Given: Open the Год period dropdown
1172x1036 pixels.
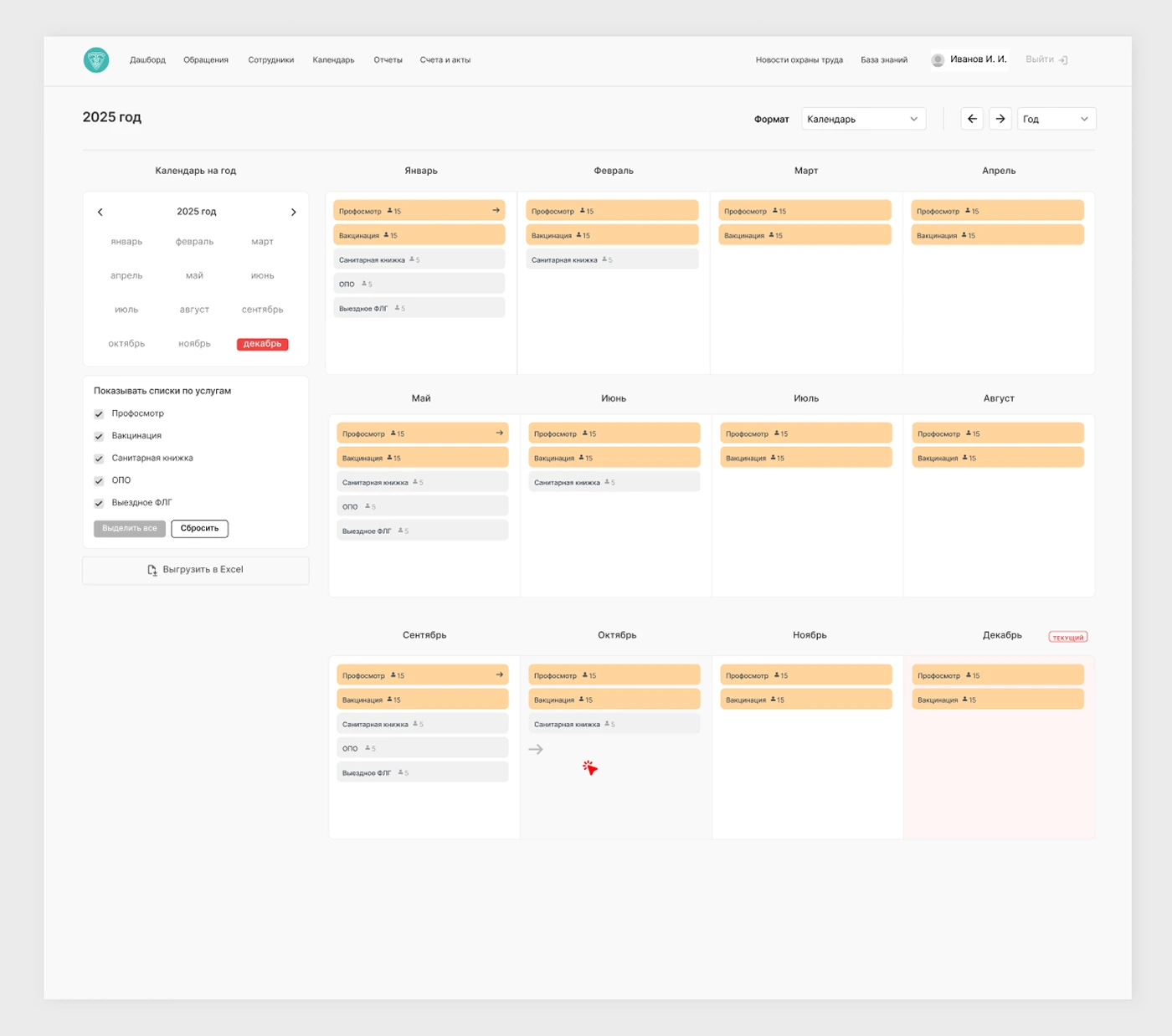Looking at the screenshot, I should [x=1056, y=119].
